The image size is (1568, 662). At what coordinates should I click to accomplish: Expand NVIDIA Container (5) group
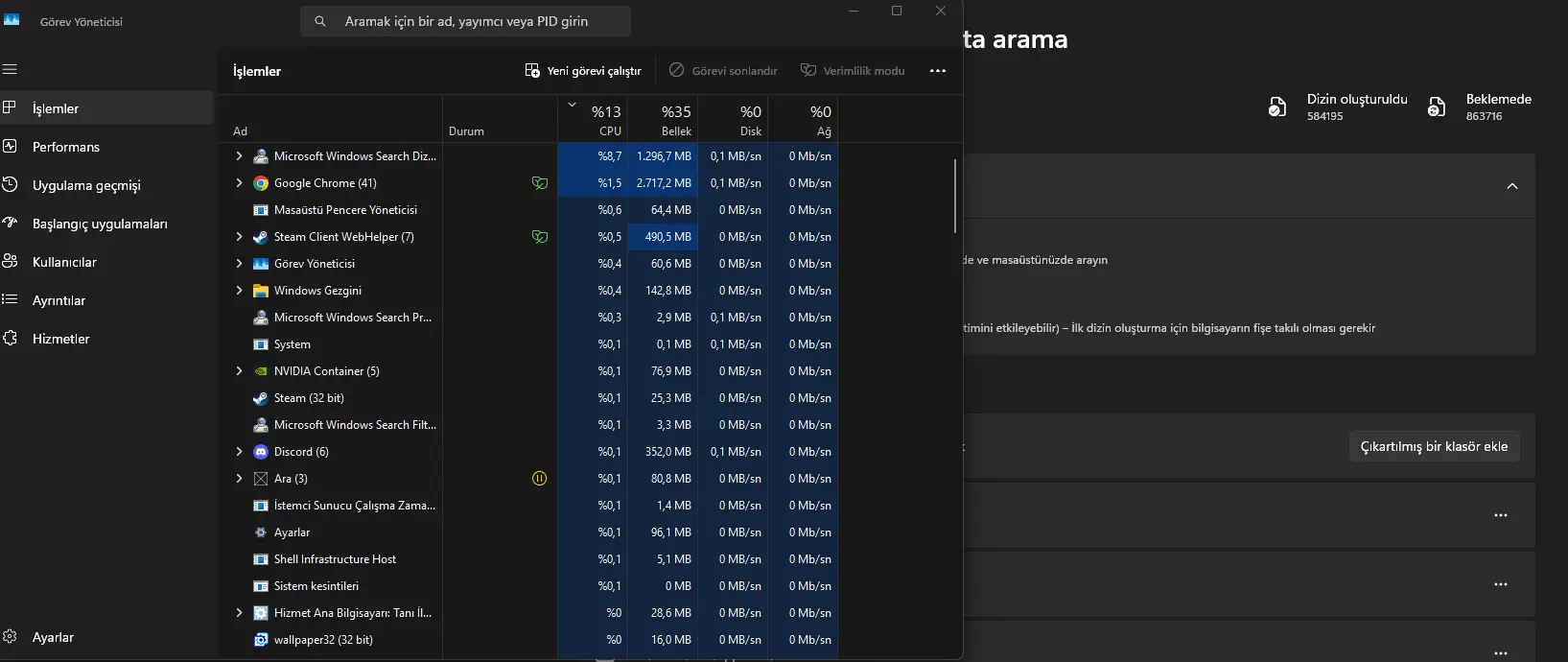coord(239,371)
